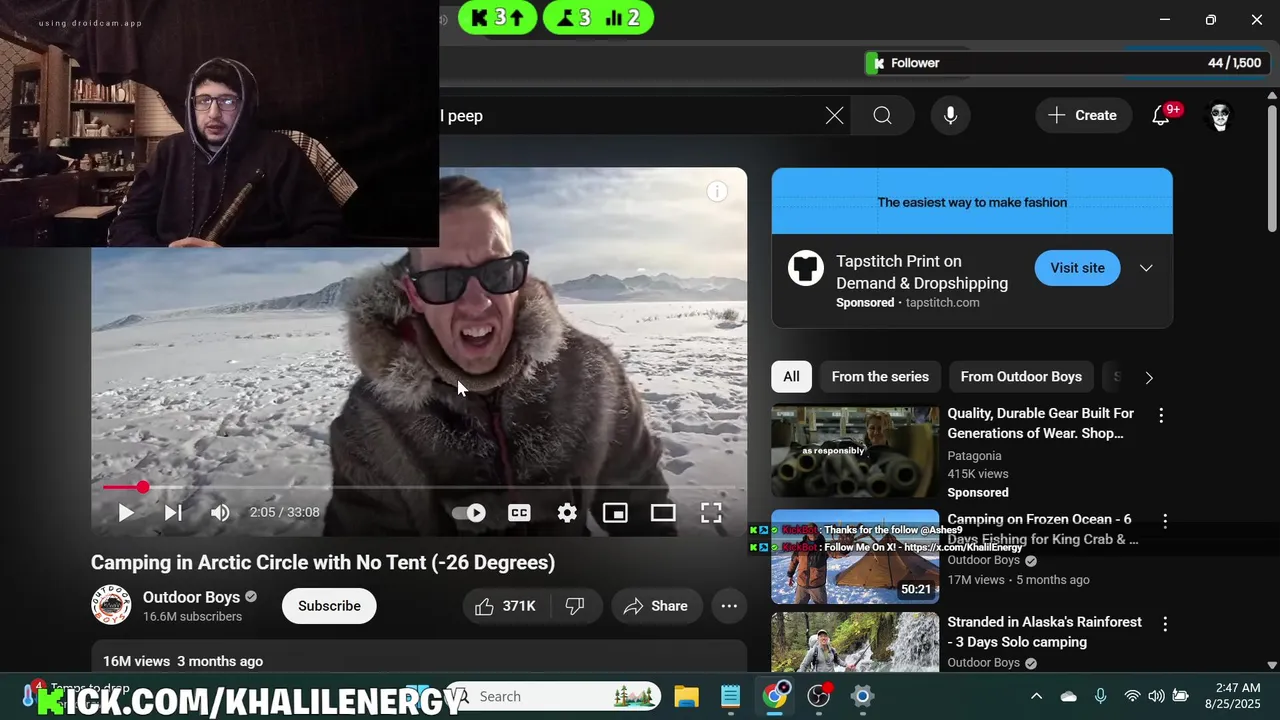
Task: Toggle the autoplay switch in player
Action: tap(469, 513)
